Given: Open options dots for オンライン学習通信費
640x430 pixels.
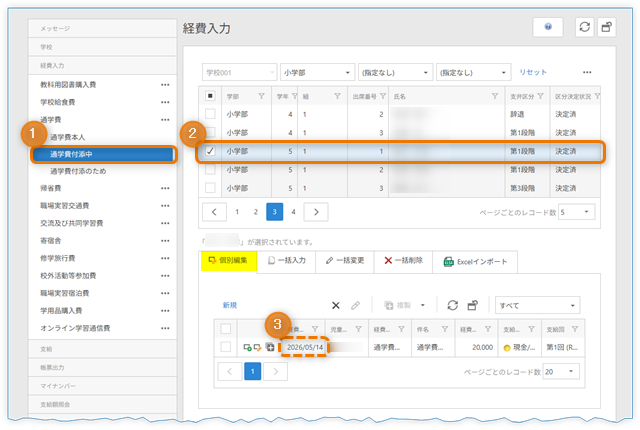Looking at the screenshot, I should [165, 328].
